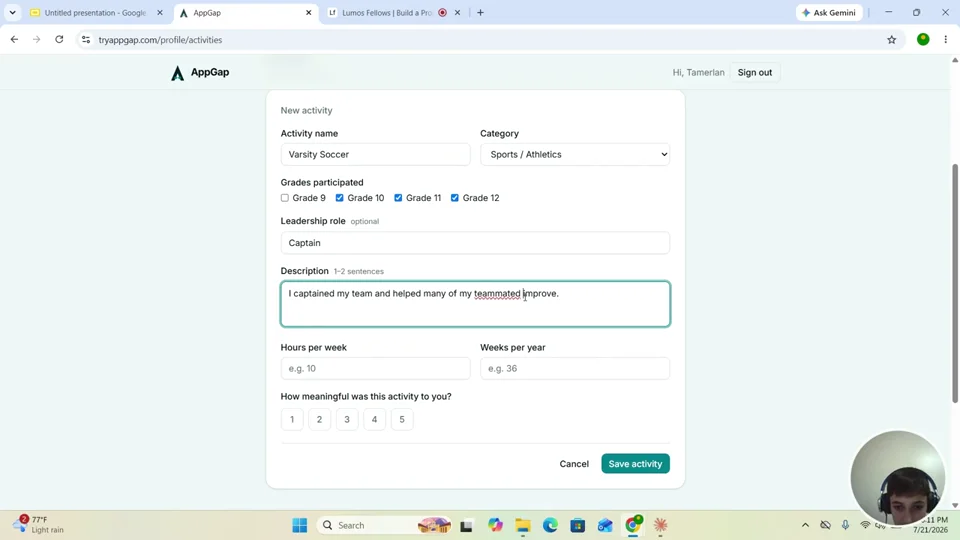Image resolution: width=960 pixels, height=540 pixels.
Task: Select the AppGap browser tab
Action: [x=245, y=12]
